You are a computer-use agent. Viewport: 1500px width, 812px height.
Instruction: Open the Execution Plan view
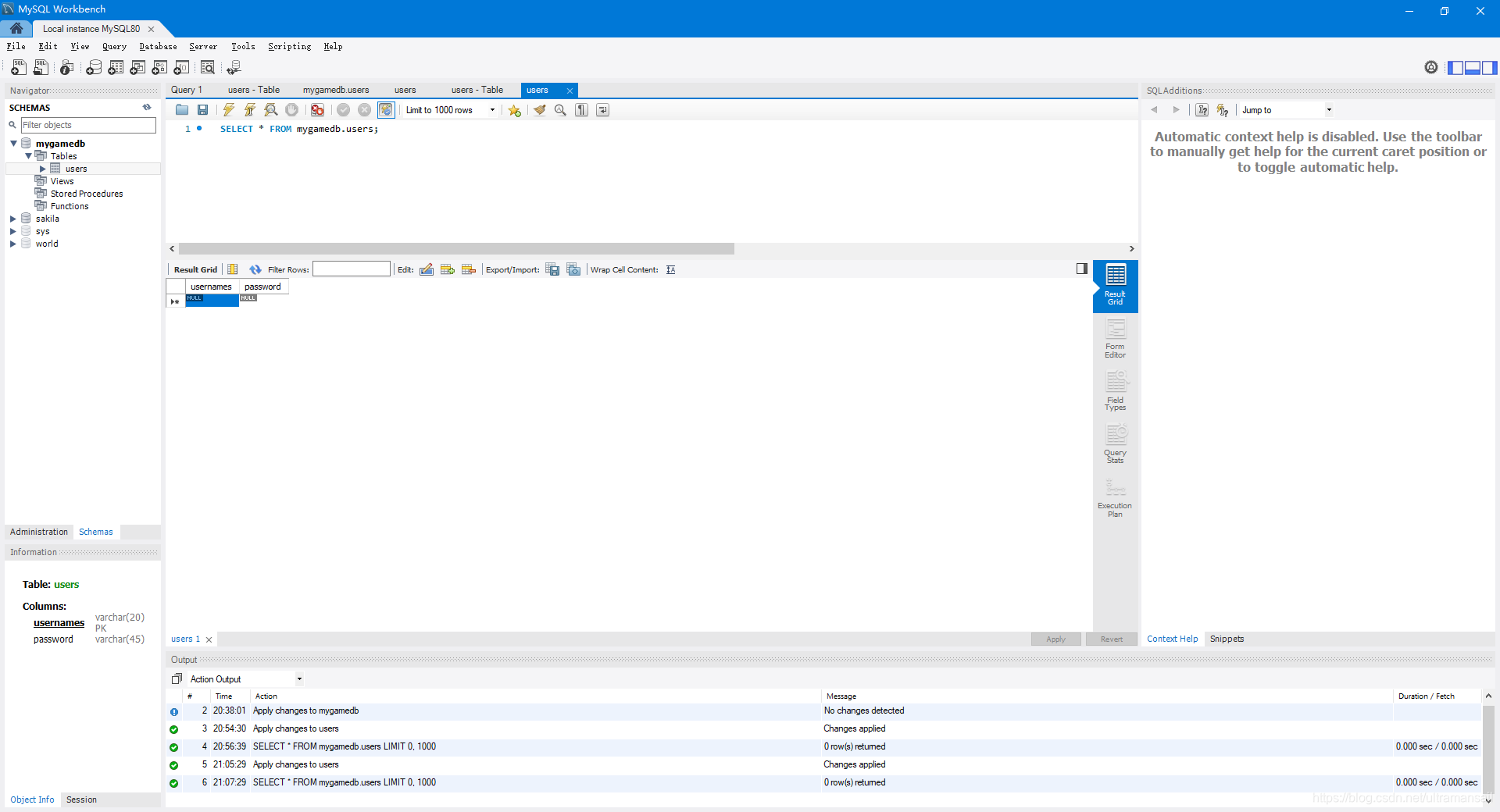(1115, 497)
